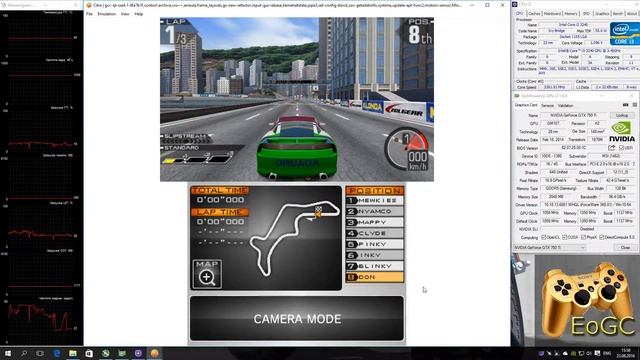Click the MAP zoom magnifier button
The height and width of the screenshot is (360, 640).
coord(207,274)
